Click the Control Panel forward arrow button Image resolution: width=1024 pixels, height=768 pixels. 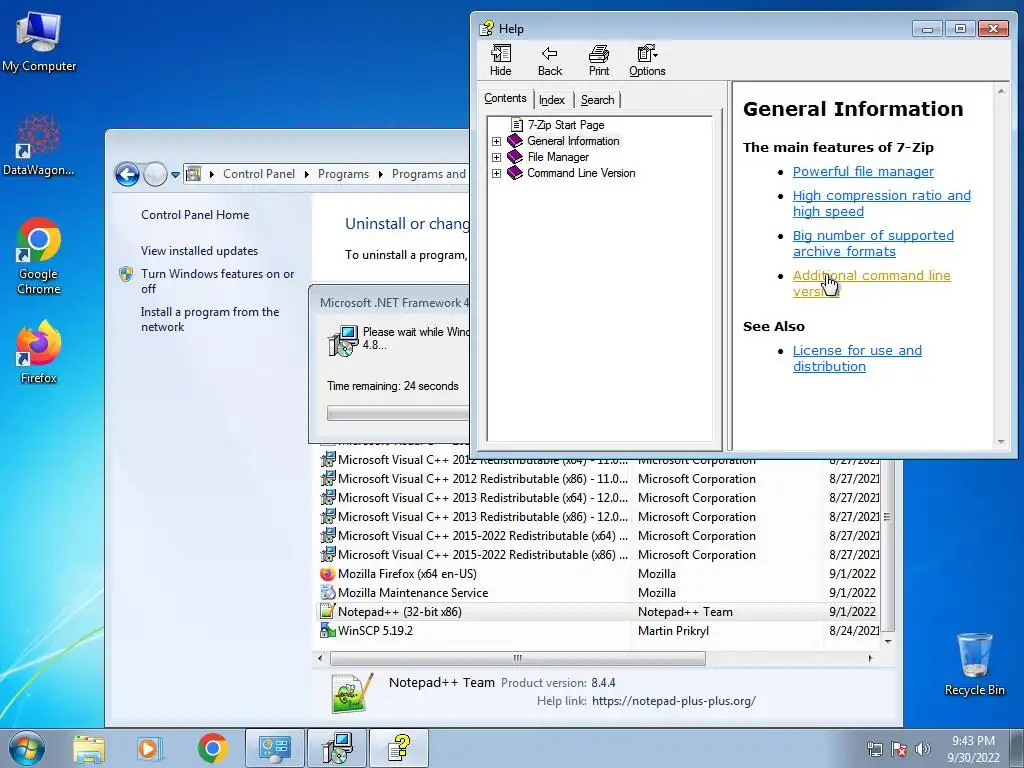pyautogui.click(x=155, y=174)
